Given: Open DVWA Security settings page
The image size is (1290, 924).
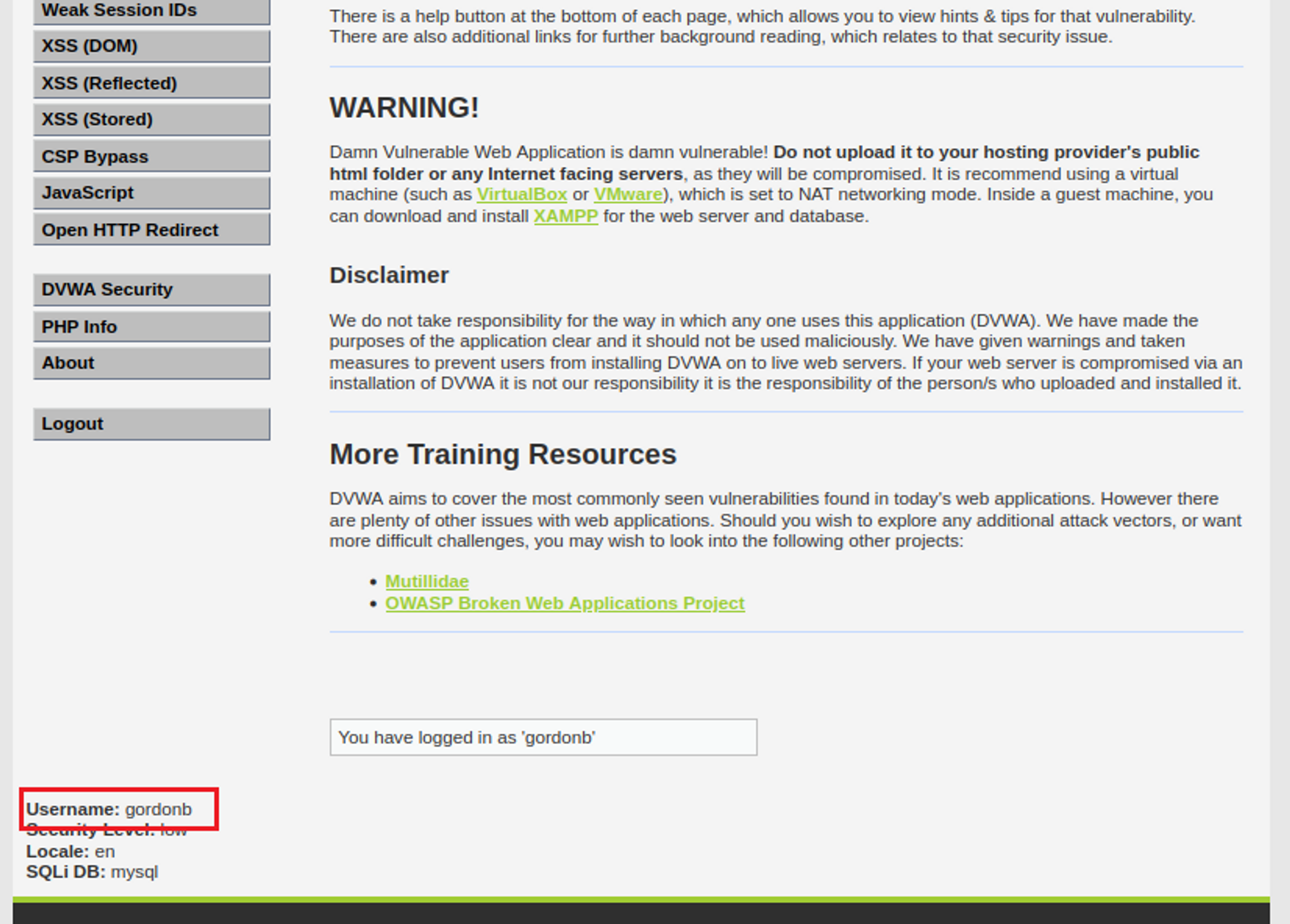Looking at the screenshot, I should pyautogui.click(x=151, y=290).
